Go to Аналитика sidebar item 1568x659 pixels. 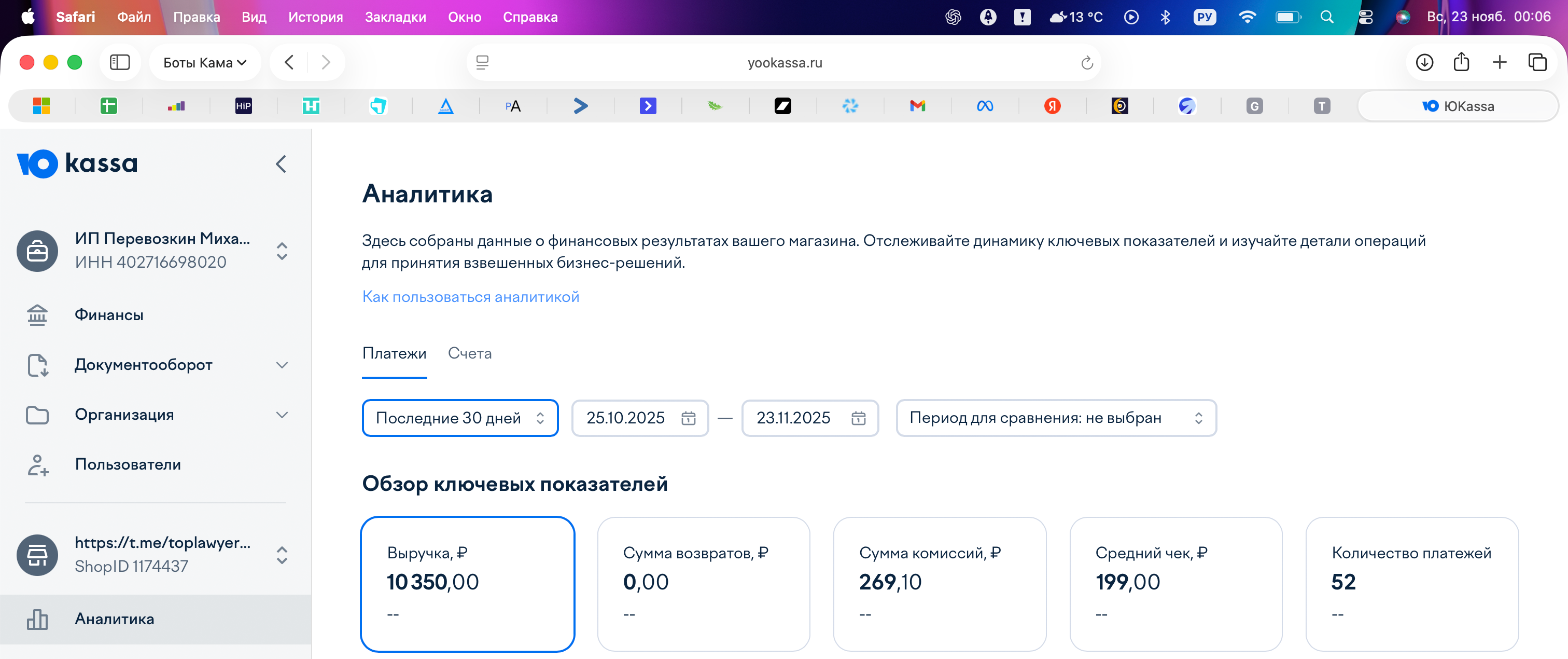[x=115, y=619]
